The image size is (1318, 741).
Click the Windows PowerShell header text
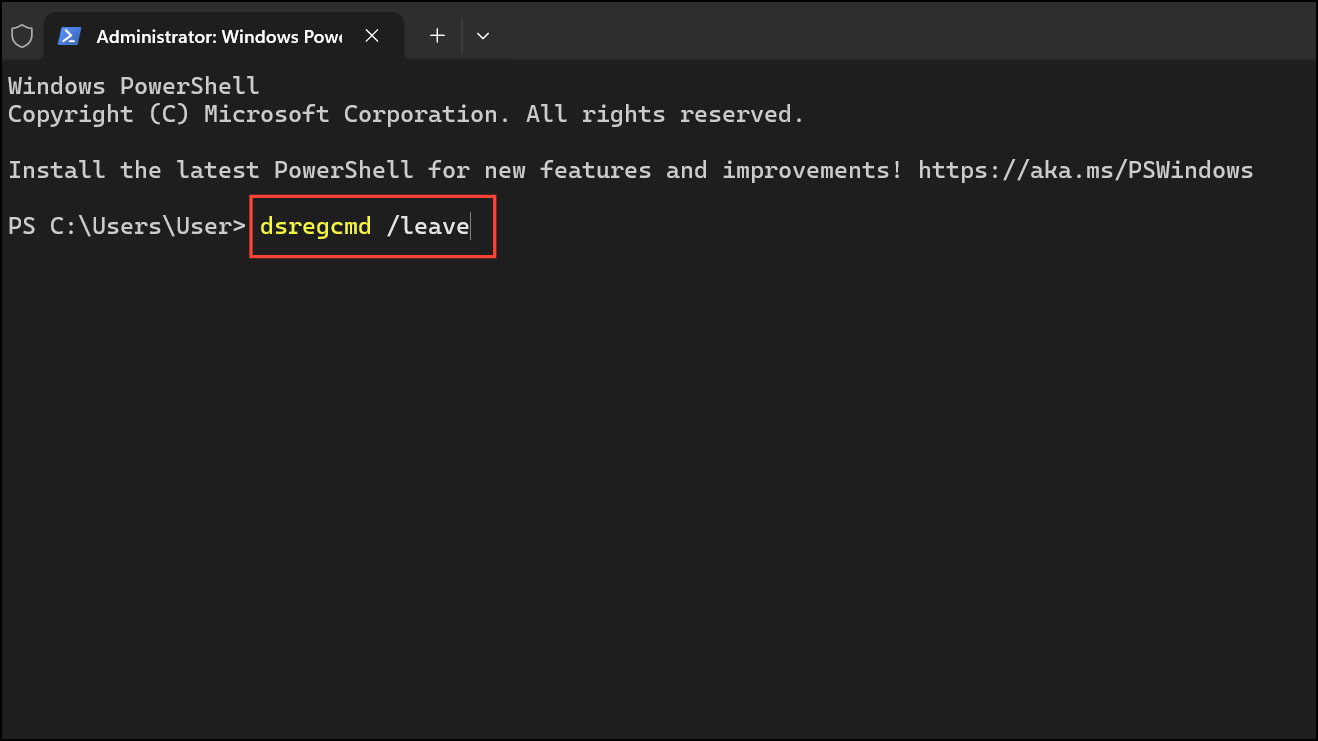132,85
